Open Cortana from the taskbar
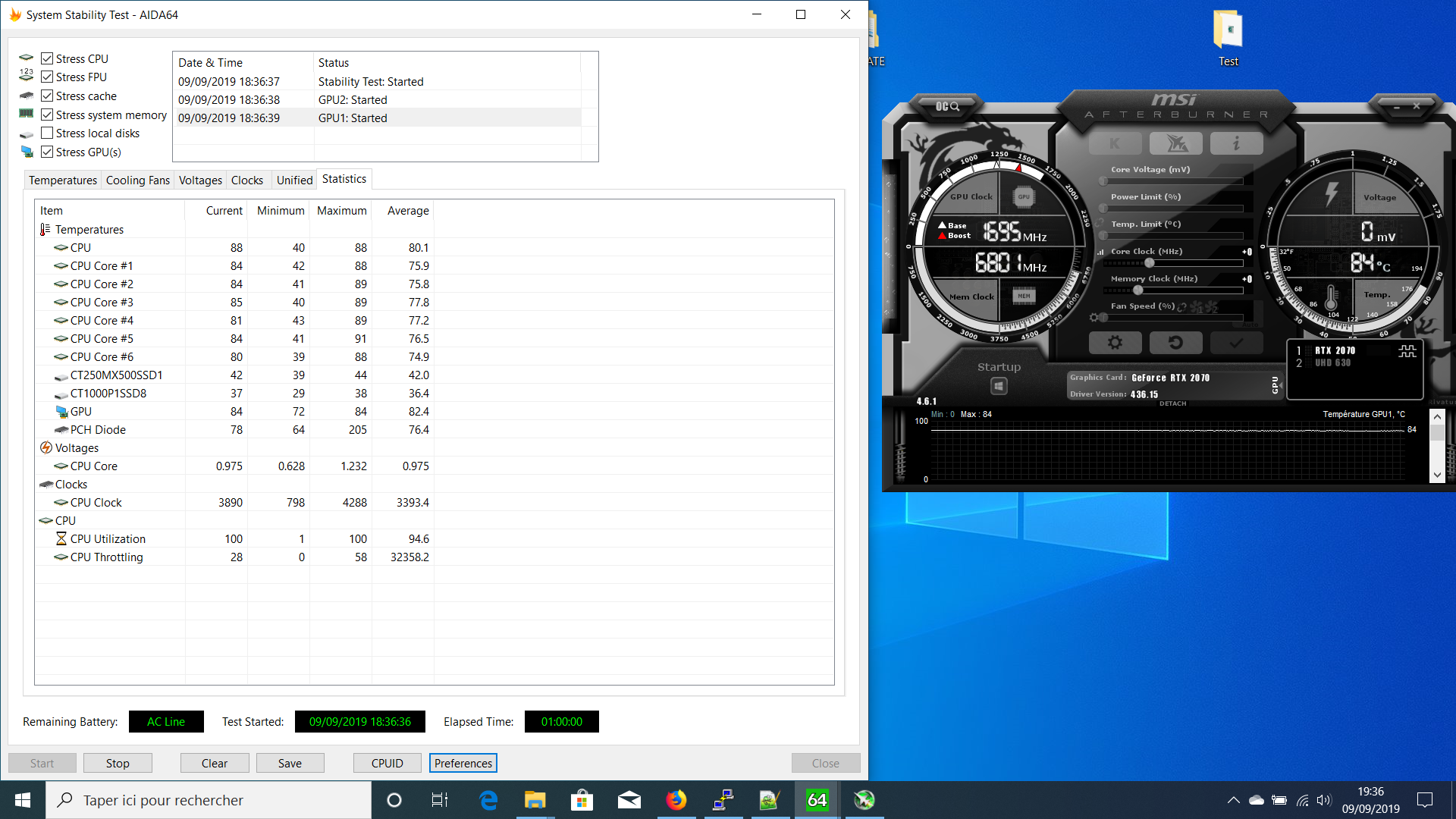Viewport: 1456px width, 819px height. [x=394, y=800]
